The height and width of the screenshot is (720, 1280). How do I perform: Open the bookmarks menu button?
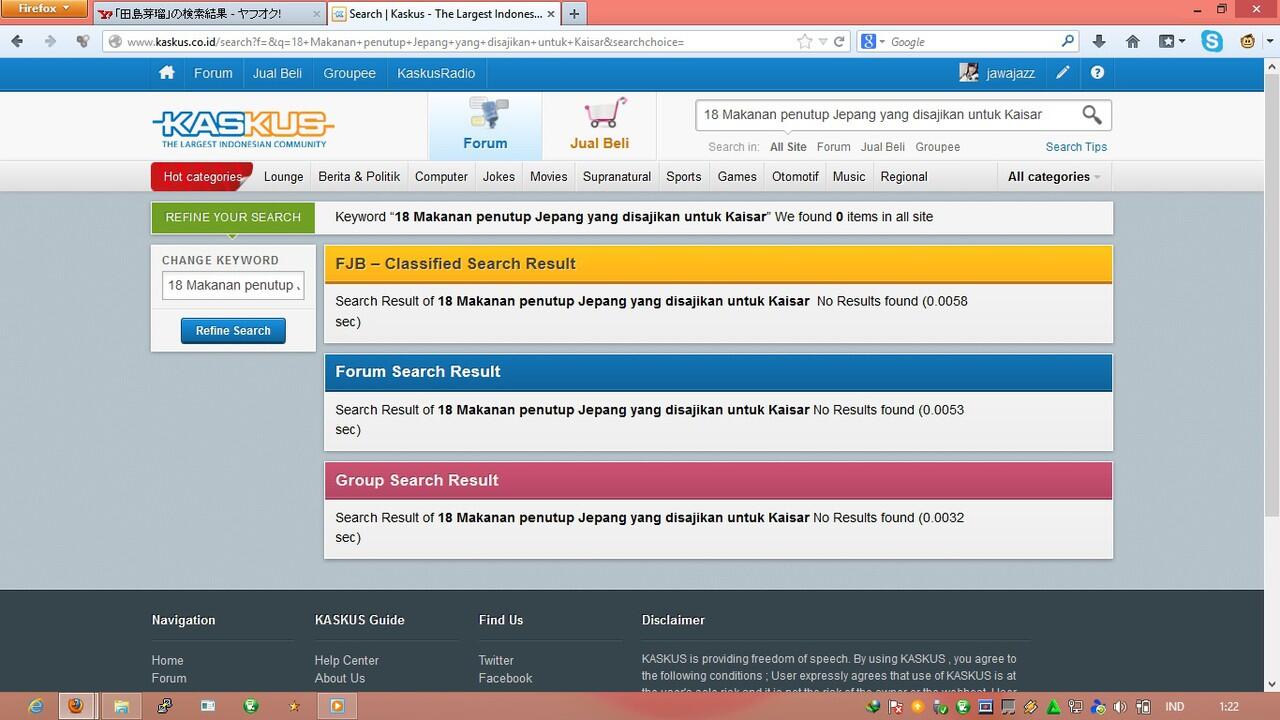pyautogui.click(x=1171, y=41)
